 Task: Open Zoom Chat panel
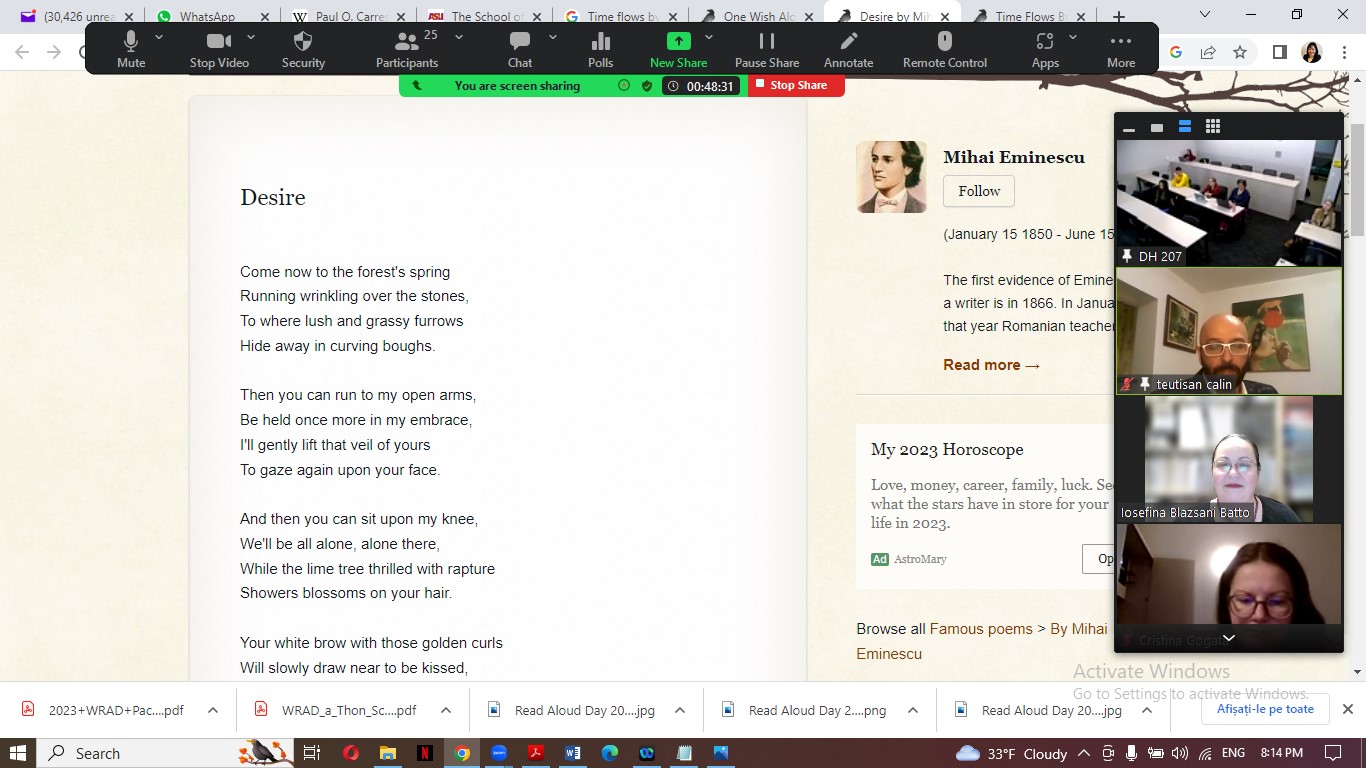520,48
